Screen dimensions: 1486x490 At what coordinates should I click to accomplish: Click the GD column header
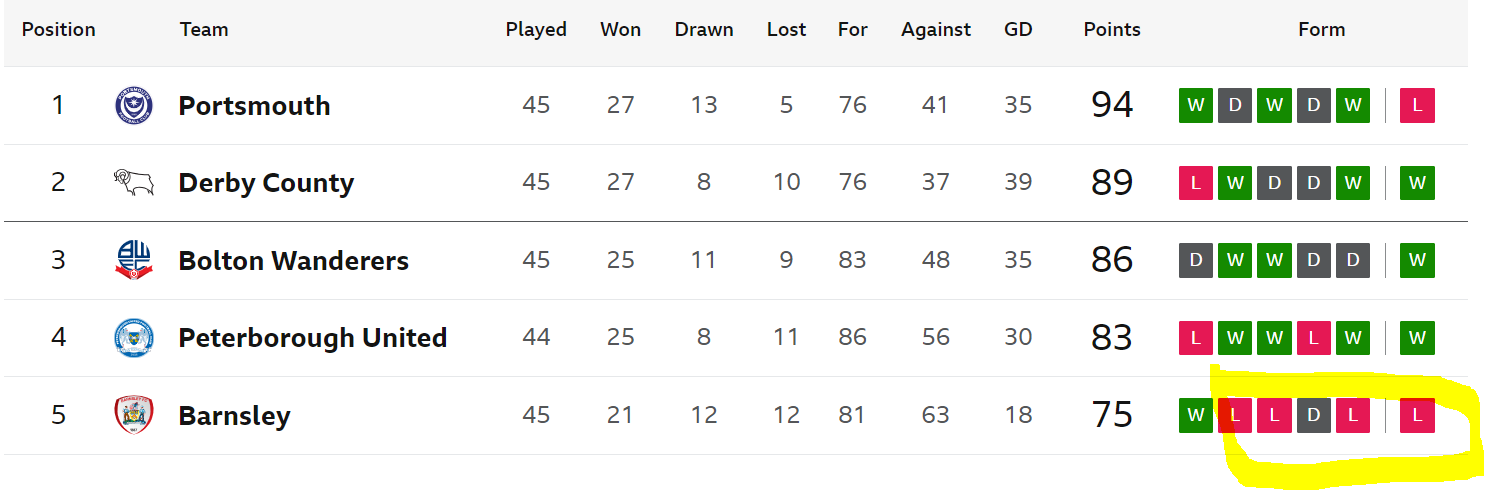pyautogui.click(x=1018, y=29)
